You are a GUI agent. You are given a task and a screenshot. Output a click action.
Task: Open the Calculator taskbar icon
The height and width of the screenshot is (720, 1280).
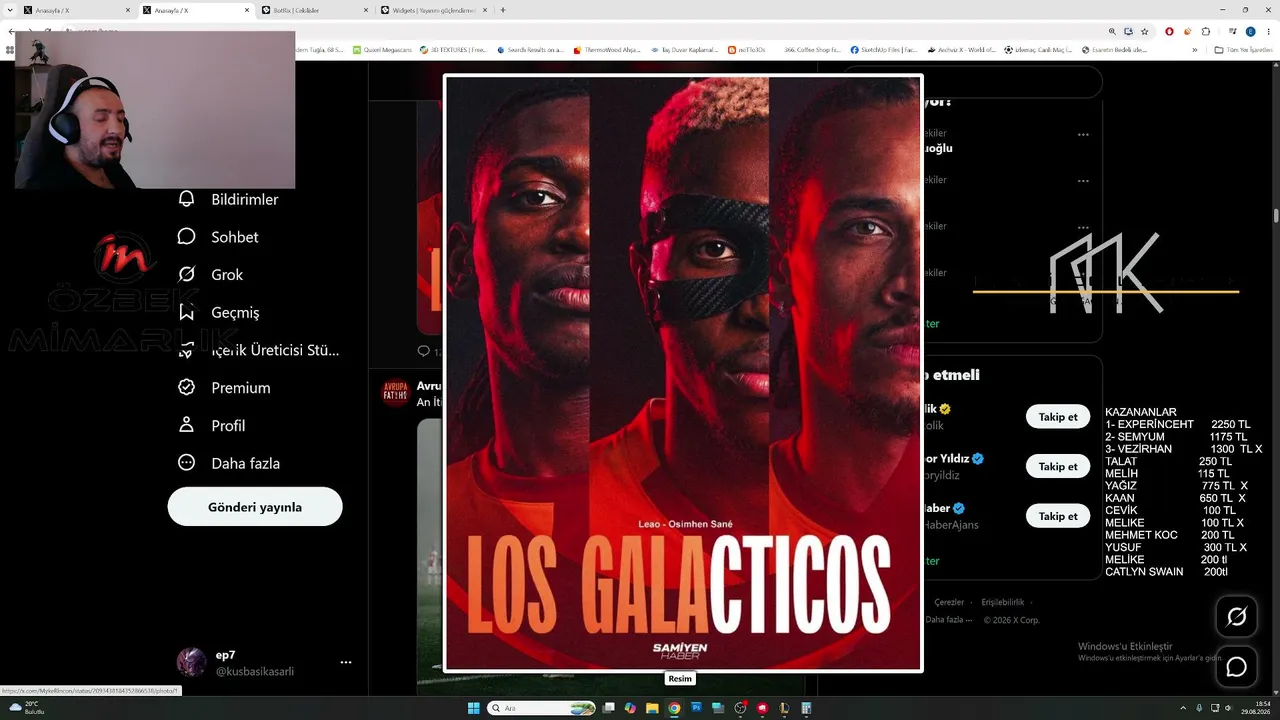click(x=806, y=708)
